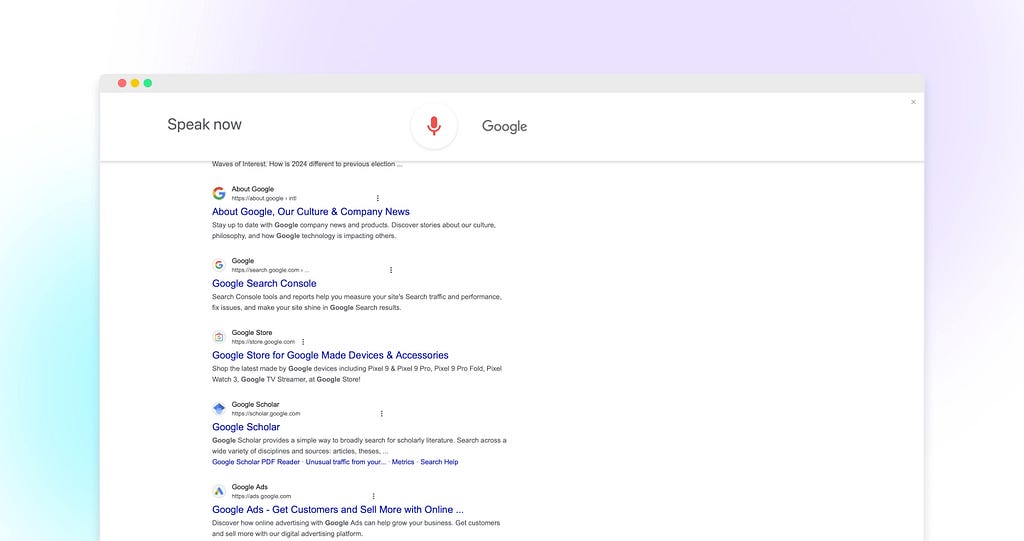Open more options for Google Scholar result
The image size is (1024, 541).
[x=381, y=414]
